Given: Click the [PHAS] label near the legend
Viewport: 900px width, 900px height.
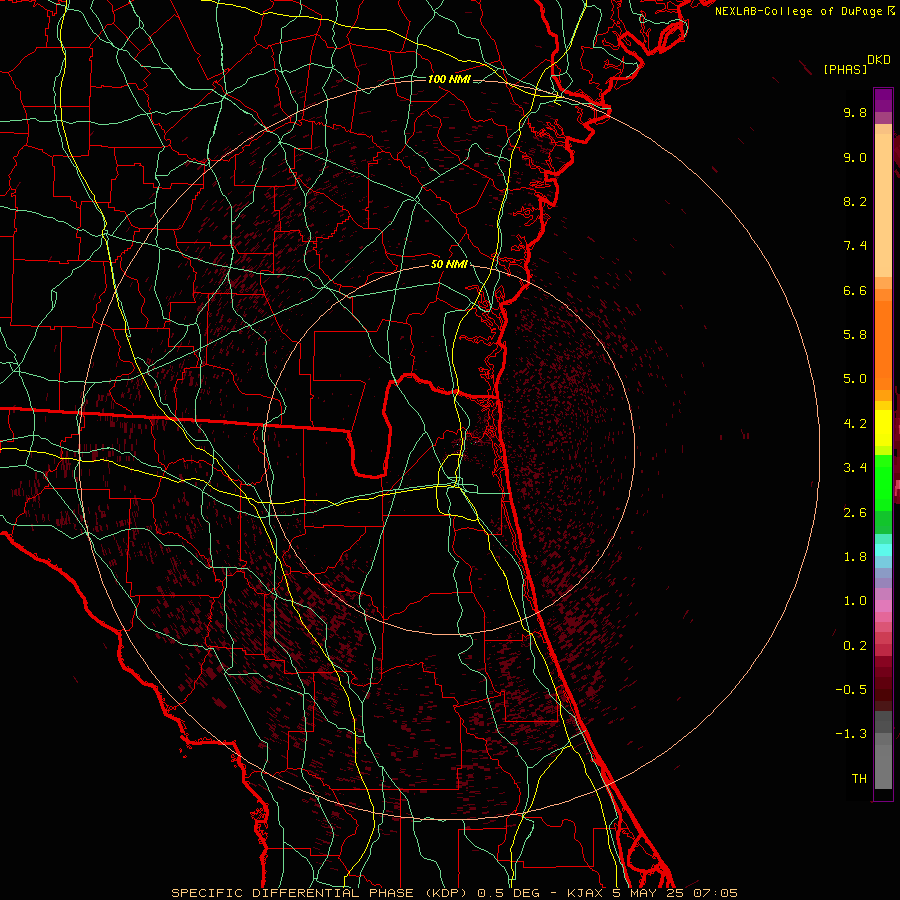Looking at the screenshot, I should pos(845,69).
